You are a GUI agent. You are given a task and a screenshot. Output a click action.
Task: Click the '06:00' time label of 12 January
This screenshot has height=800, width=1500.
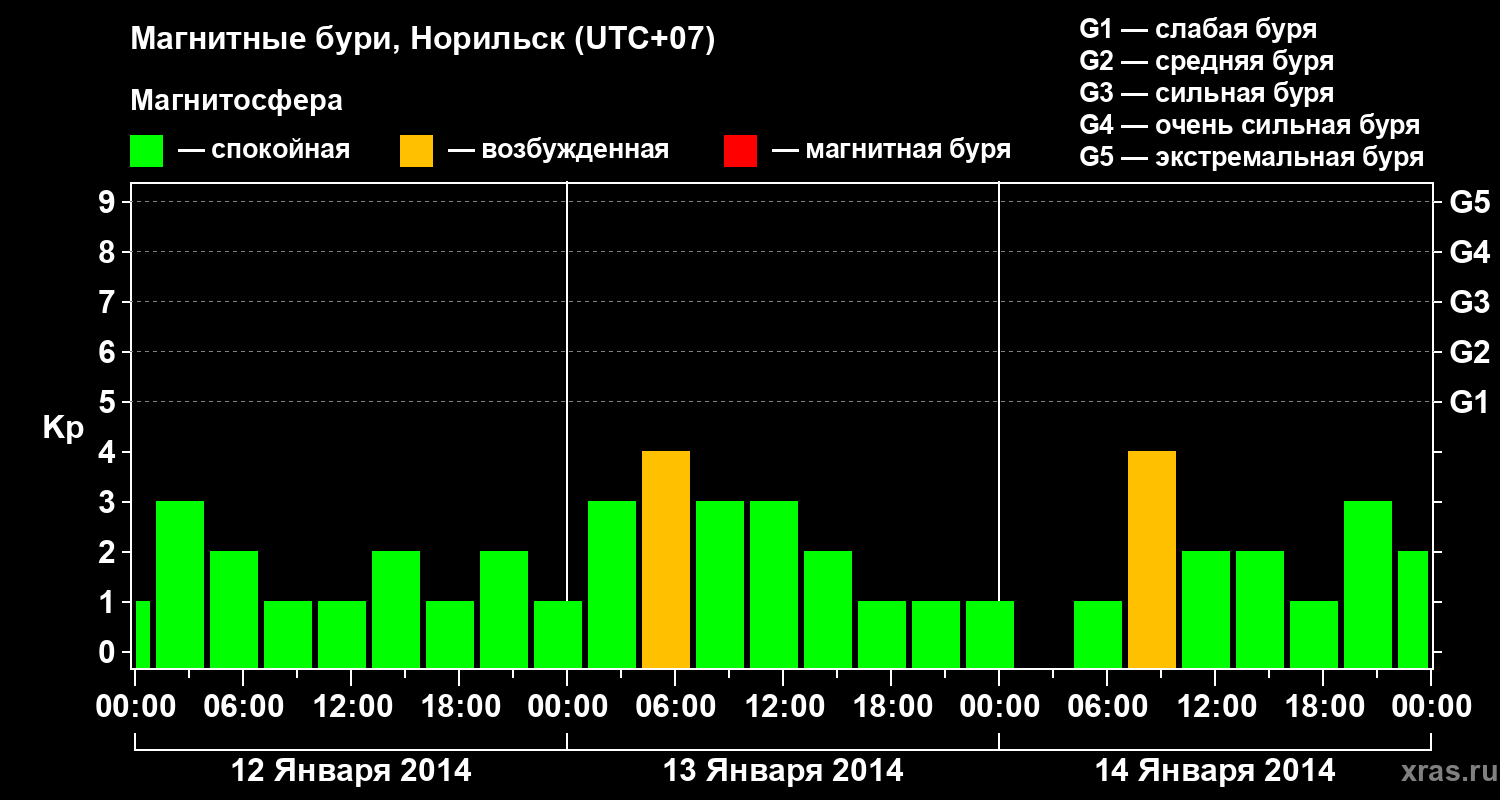pos(243,706)
